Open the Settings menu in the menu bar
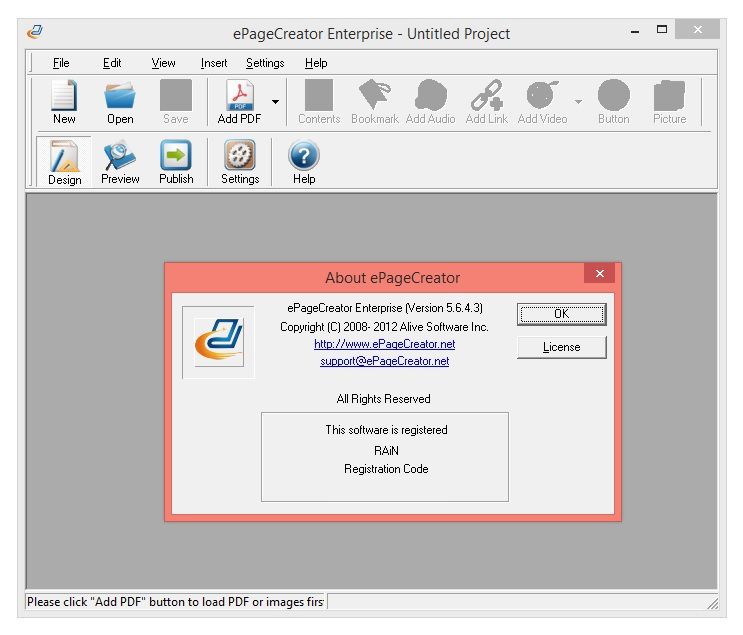The width and height of the screenshot is (743, 635). 265,63
